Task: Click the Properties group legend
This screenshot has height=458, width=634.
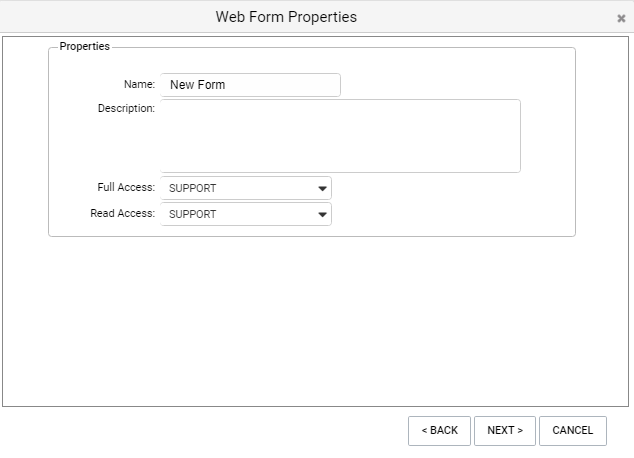Action: pos(85,46)
